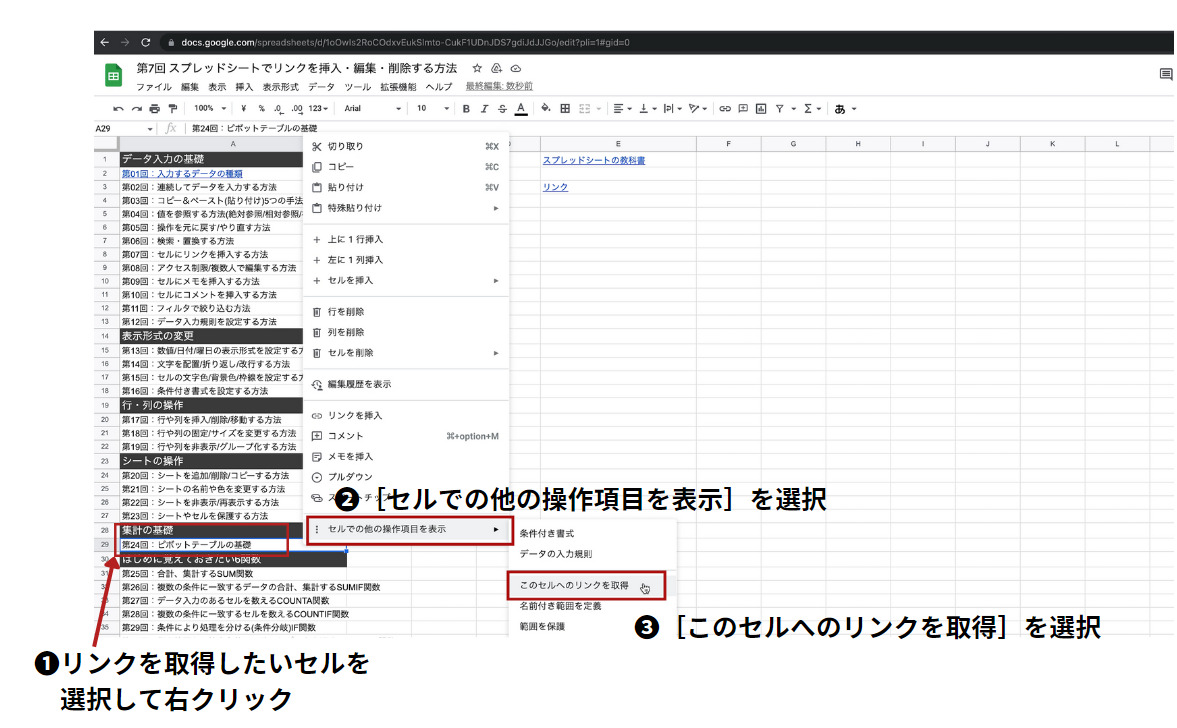This screenshot has width=1177, height=728.
Task: Toggle bold formatting with B button
Action: pyautogui.click(x=465, y=108)
